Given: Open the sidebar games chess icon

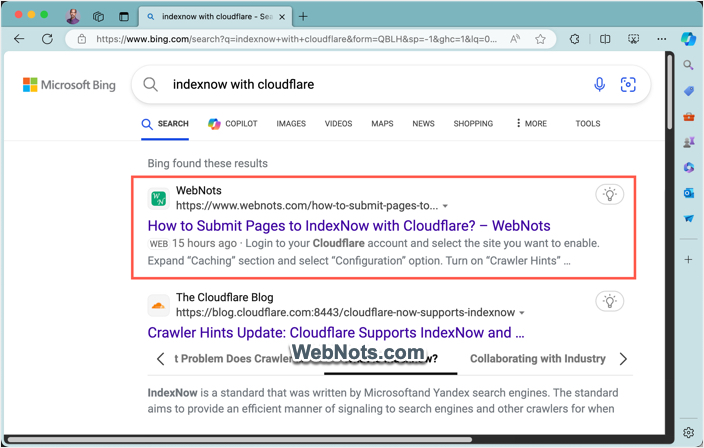Looking at the screenshot, I should click(x=689, y=142).
